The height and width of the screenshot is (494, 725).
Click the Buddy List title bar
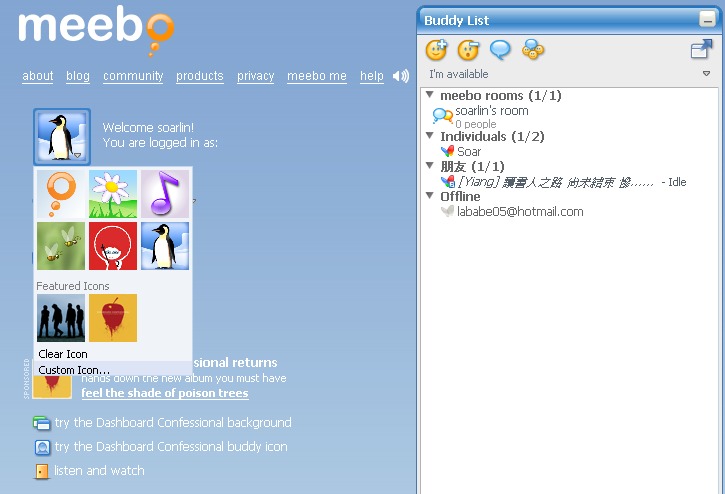click(570, 20)
